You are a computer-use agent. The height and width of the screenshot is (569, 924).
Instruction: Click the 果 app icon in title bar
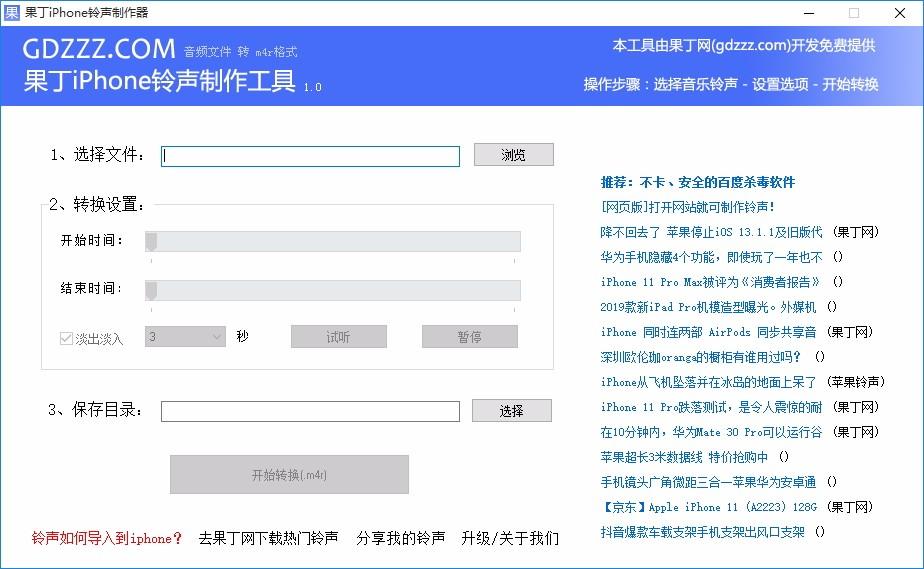pos(11,12)
